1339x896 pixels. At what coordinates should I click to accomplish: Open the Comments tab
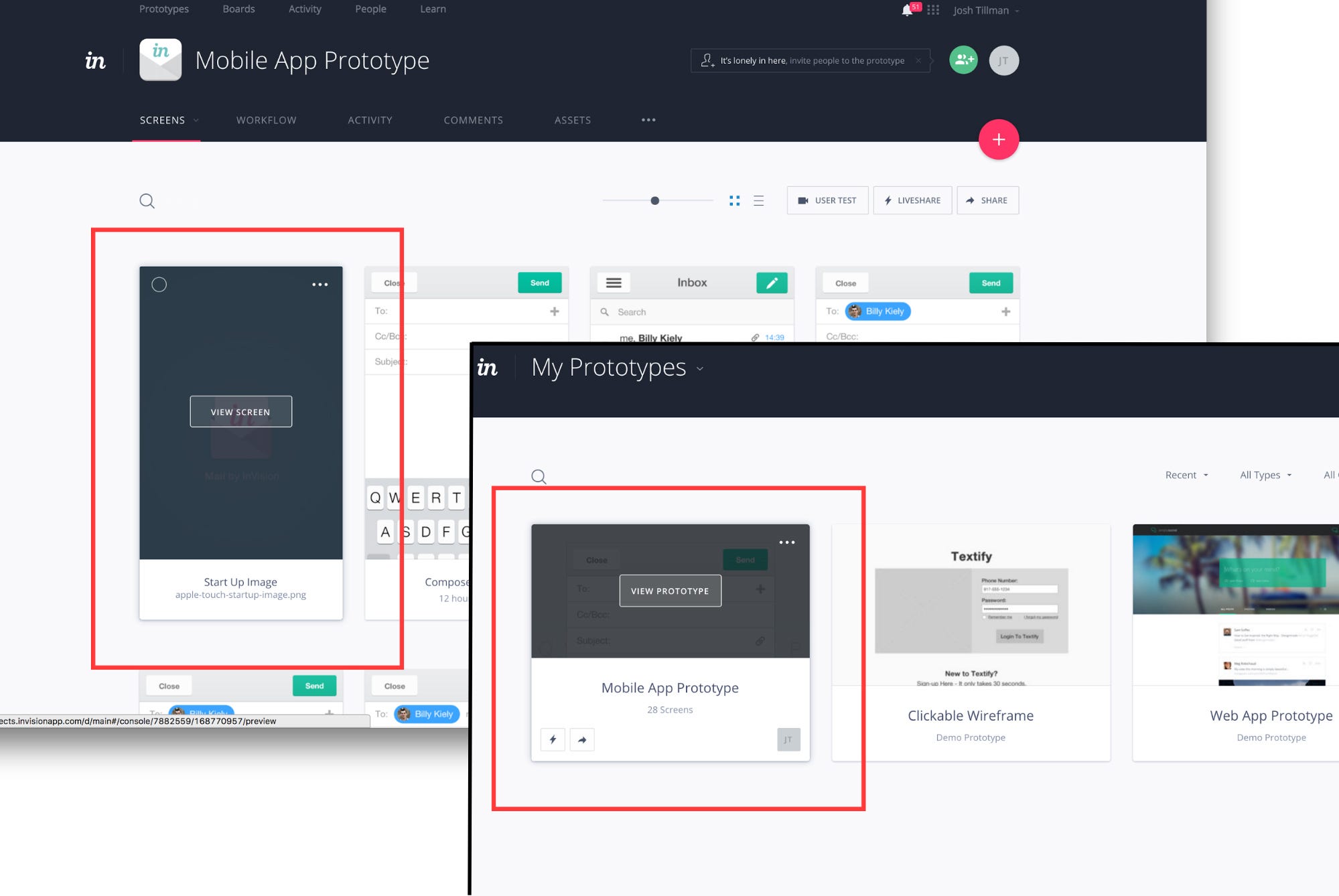tap(473, 120)
